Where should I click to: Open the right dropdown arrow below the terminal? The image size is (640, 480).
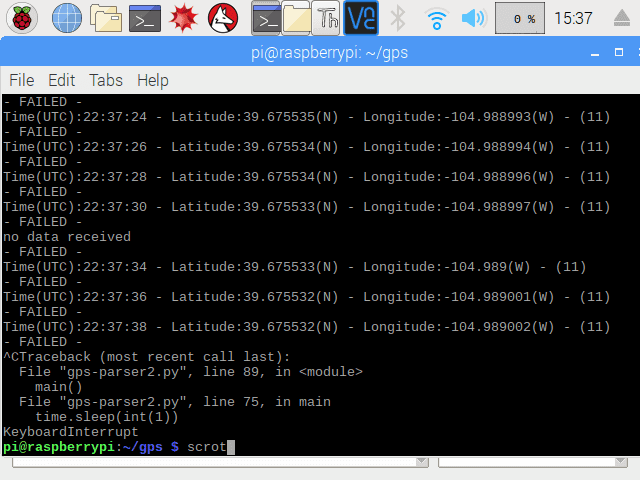(621, 462)
